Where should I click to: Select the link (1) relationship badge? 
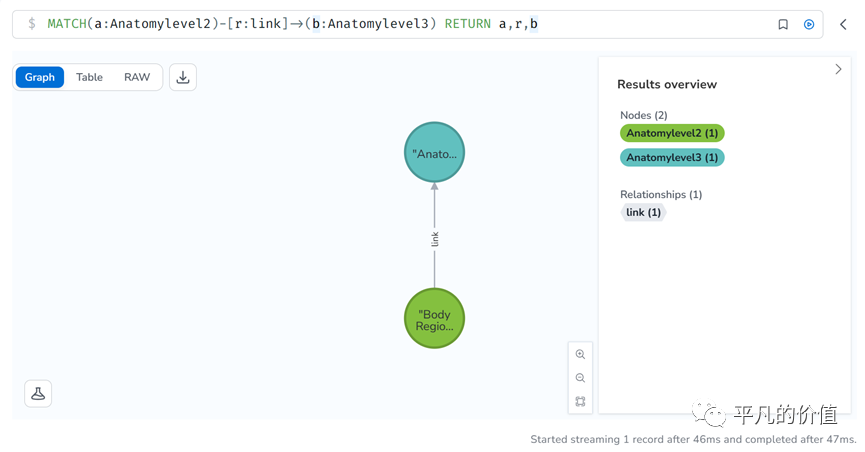[642, 212]
